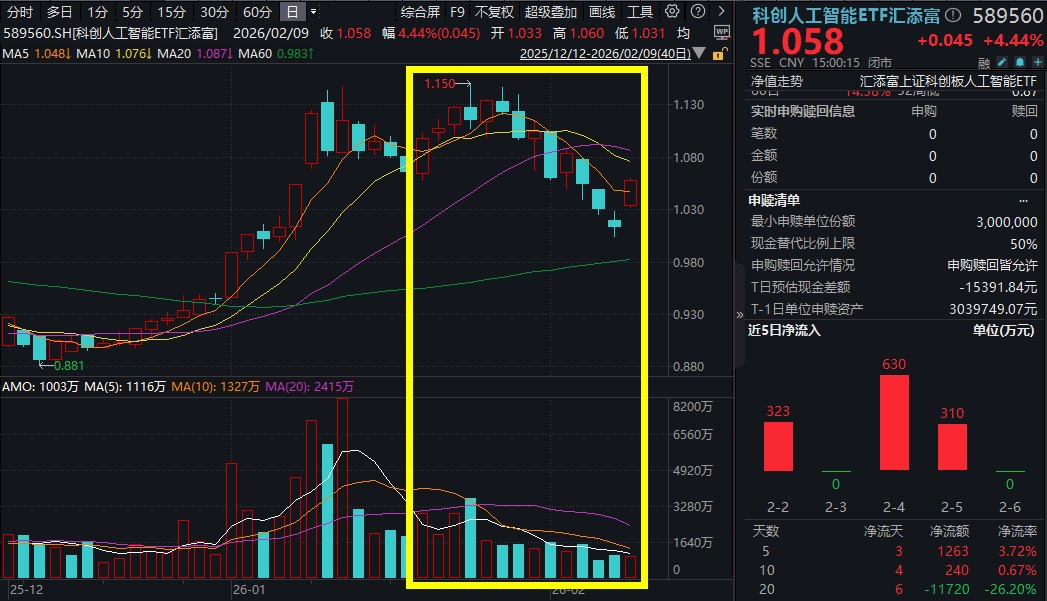Expand toolbar with right chevron arrow
This screenshot has width=1047, height=601.
[x=721, y=11]
